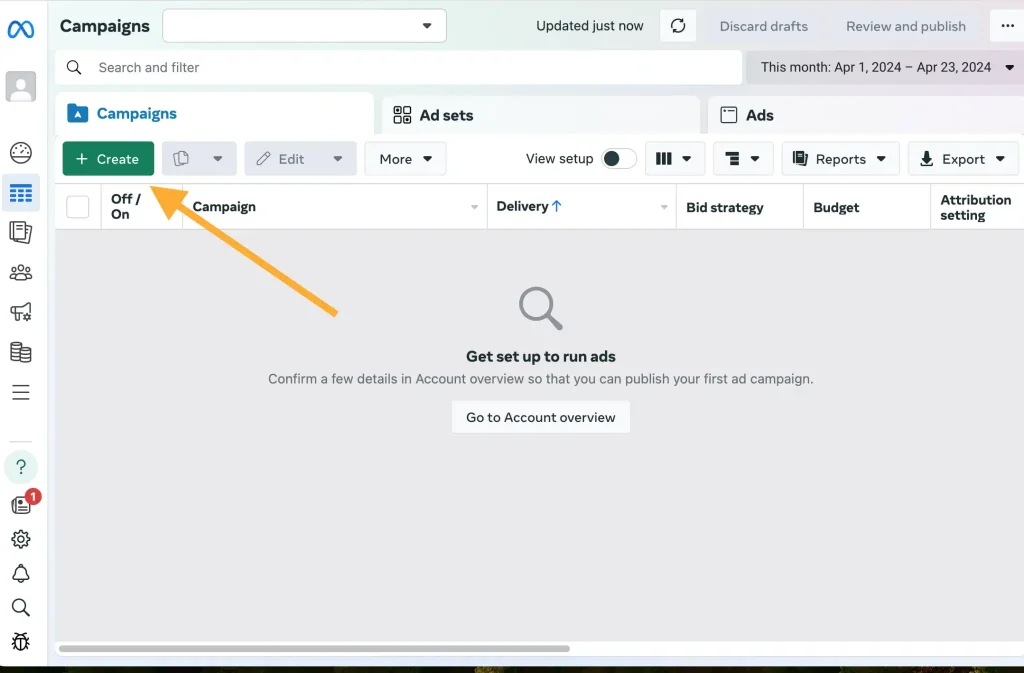Screen dimensions: 1024x673
Task: Open the Settings gear icon
Action: tap(20, 539)
